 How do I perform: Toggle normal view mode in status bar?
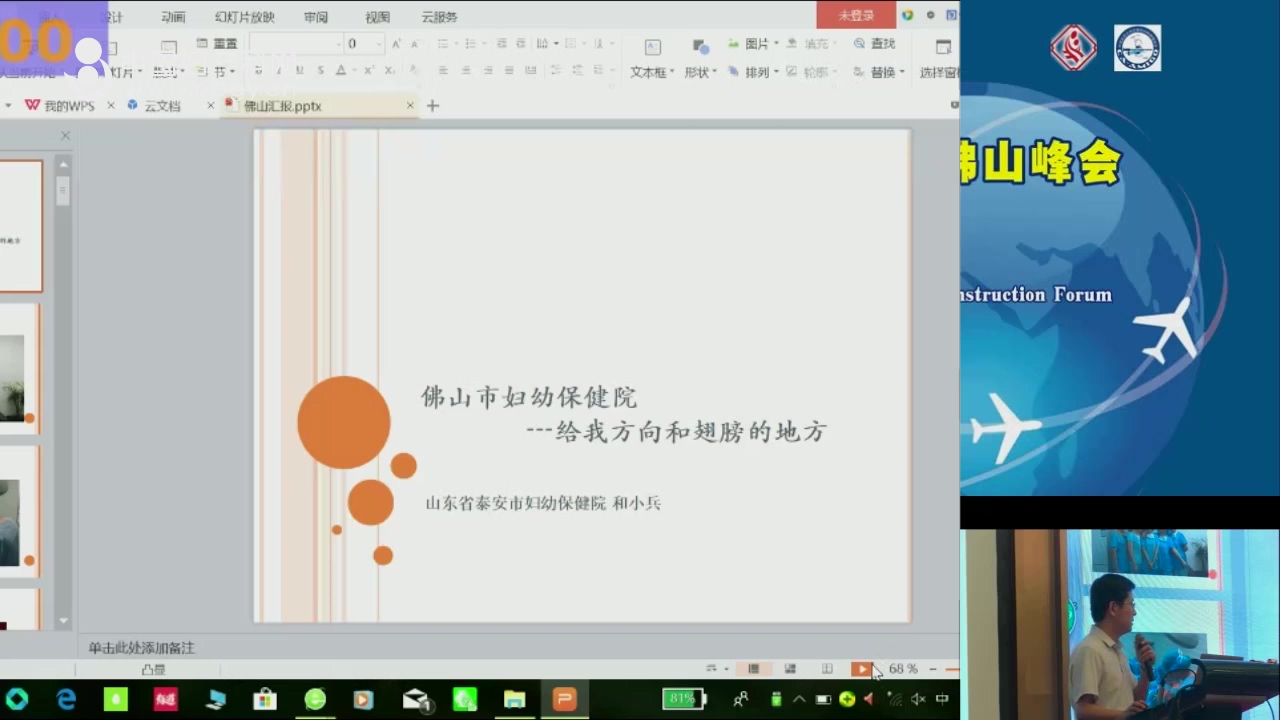click(x=754, y=669)
